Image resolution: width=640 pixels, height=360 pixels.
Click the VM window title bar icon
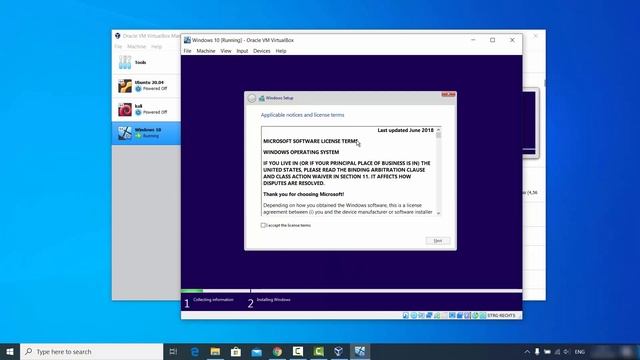pyautogui.click(x=187, y=40)
